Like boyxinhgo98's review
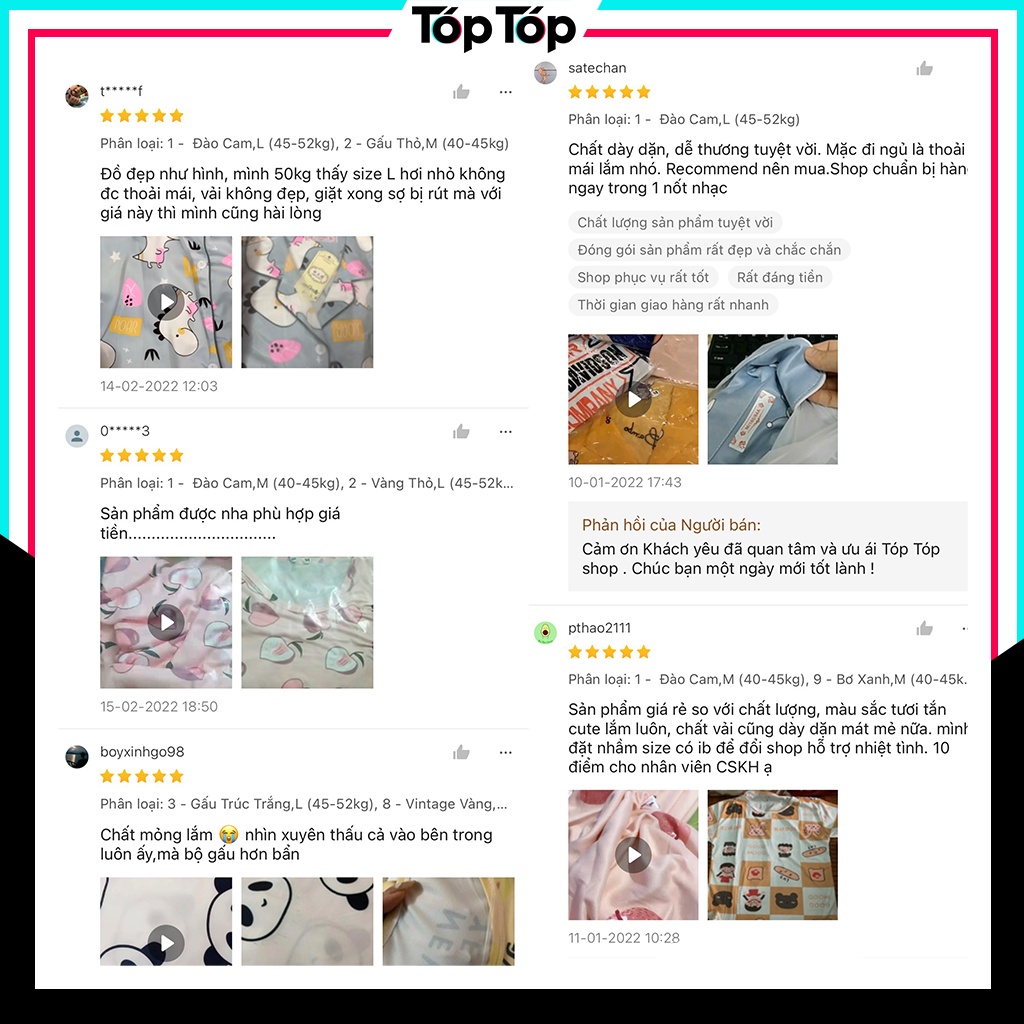1024x1024 pixels. [461, 752]
